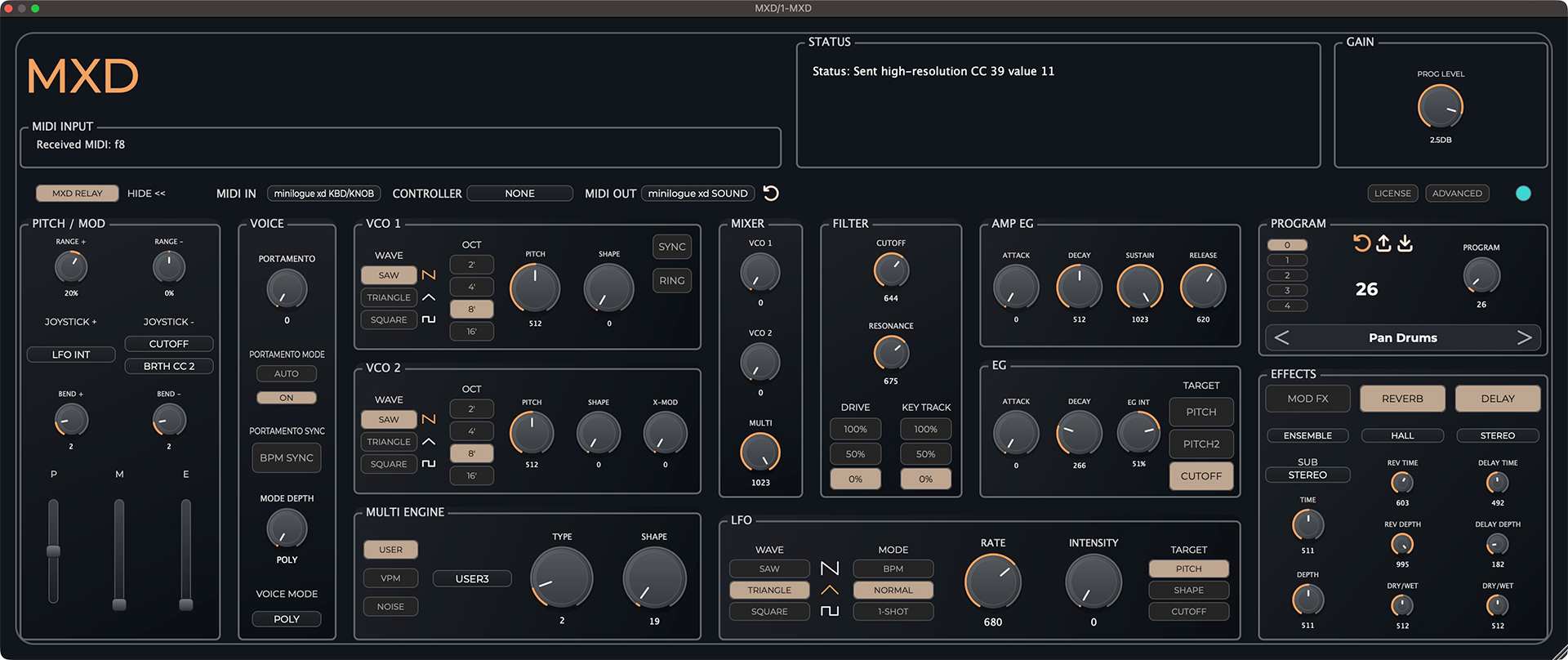This screenshot has width=1568, height=660.
Task: Select the LFO square waveform icon
Action: pos(830,611)
